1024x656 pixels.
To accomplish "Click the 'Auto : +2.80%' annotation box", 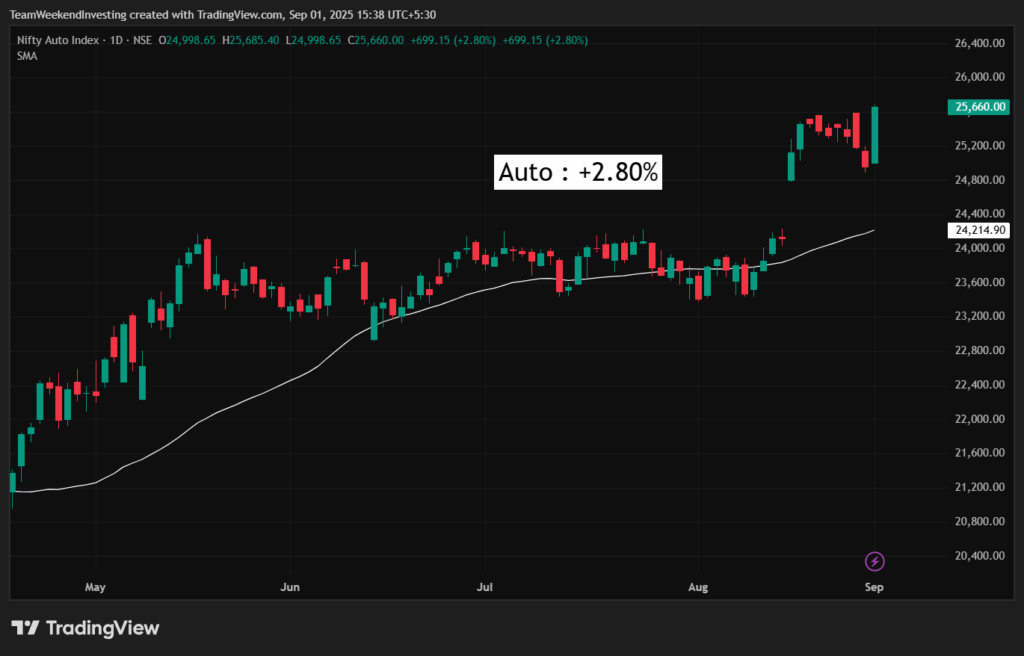I will click(578, 172).
